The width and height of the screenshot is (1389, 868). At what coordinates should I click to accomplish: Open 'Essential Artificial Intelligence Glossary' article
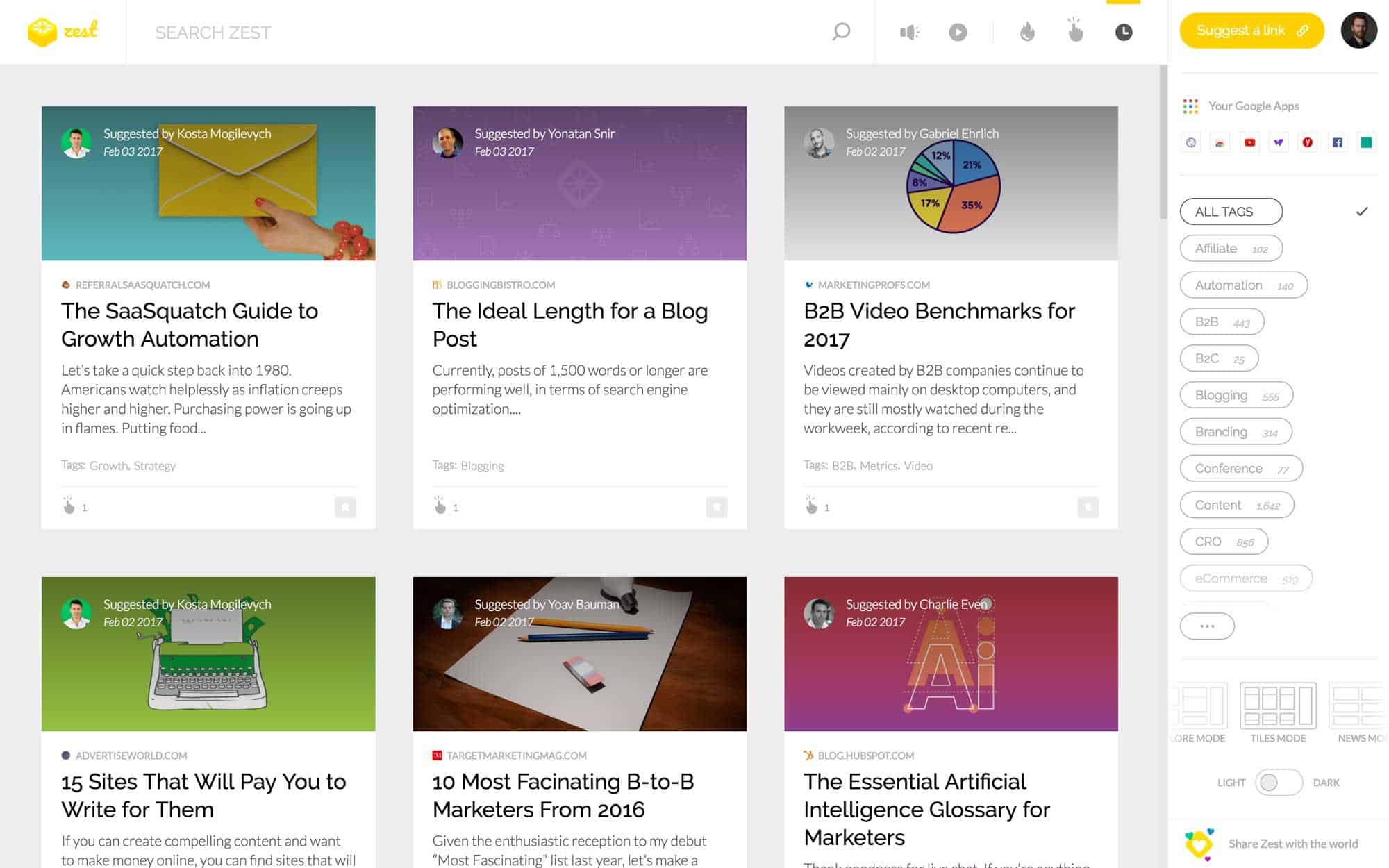coord(926,810)
